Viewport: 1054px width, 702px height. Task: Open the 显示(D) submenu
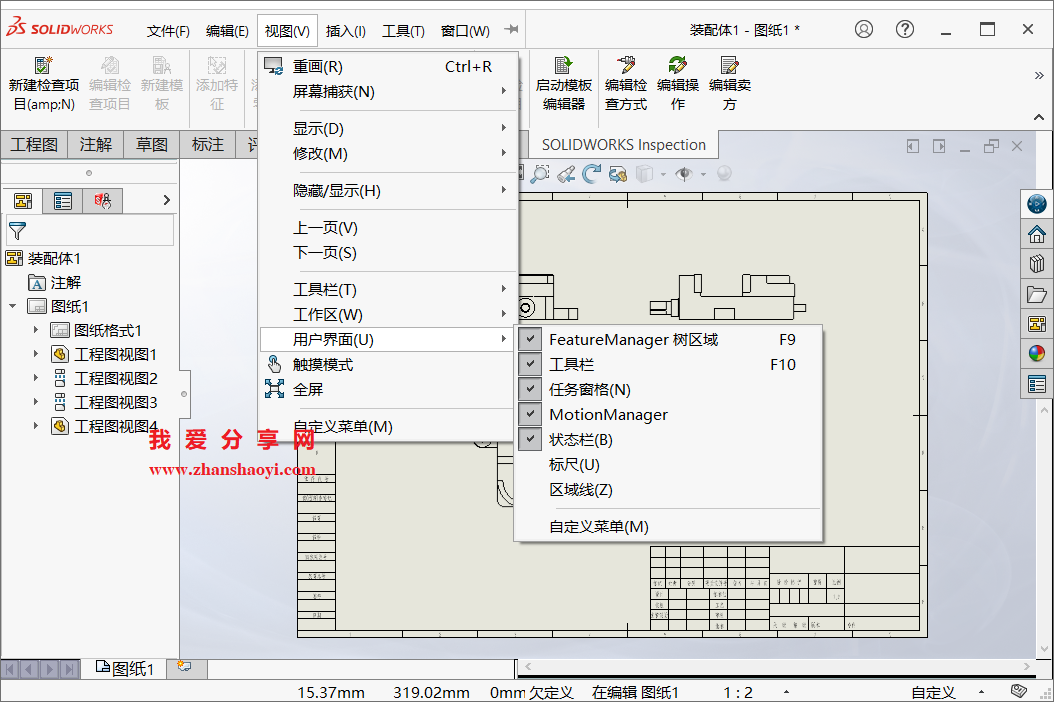click(x=389, y=128)
